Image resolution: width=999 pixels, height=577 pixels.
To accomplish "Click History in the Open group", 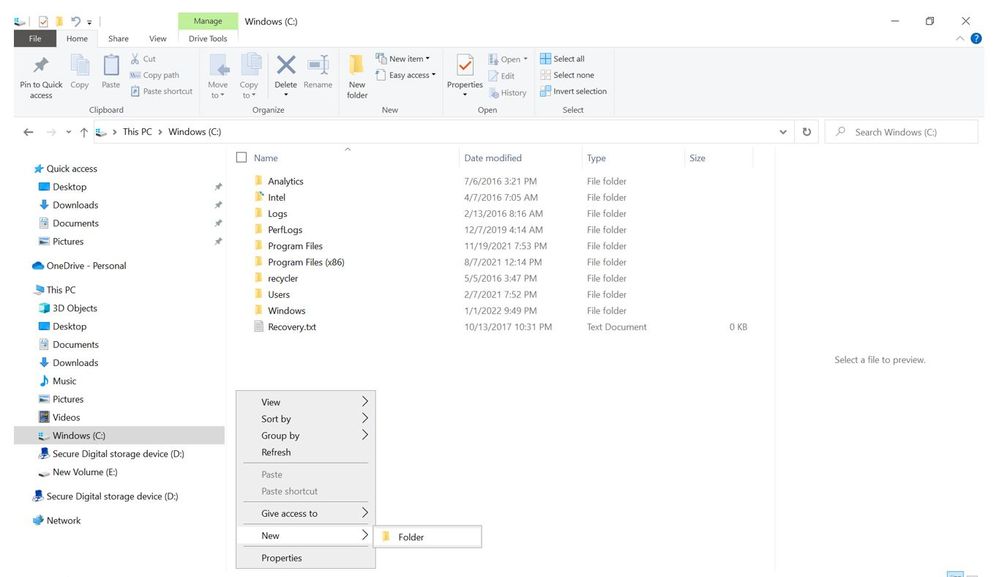I will pyautogui.click(x=507, y=92).
